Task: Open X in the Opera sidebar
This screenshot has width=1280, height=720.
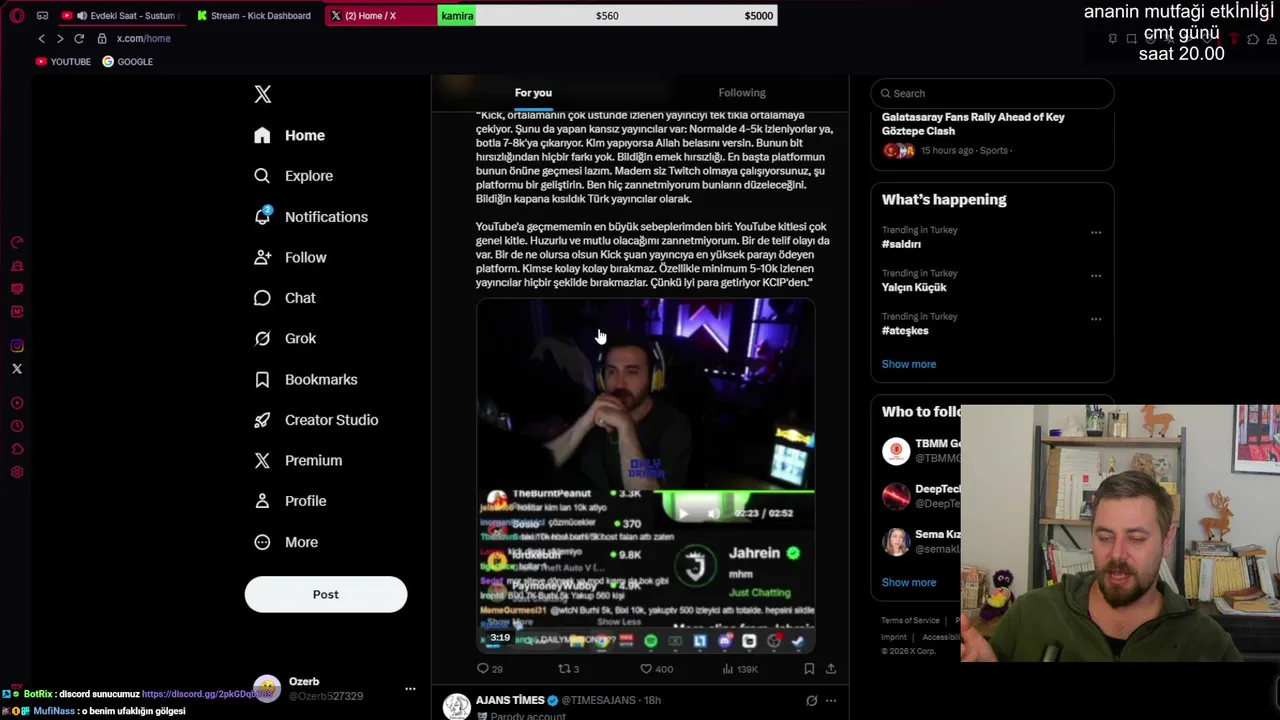Action: (x=17, y=369)
